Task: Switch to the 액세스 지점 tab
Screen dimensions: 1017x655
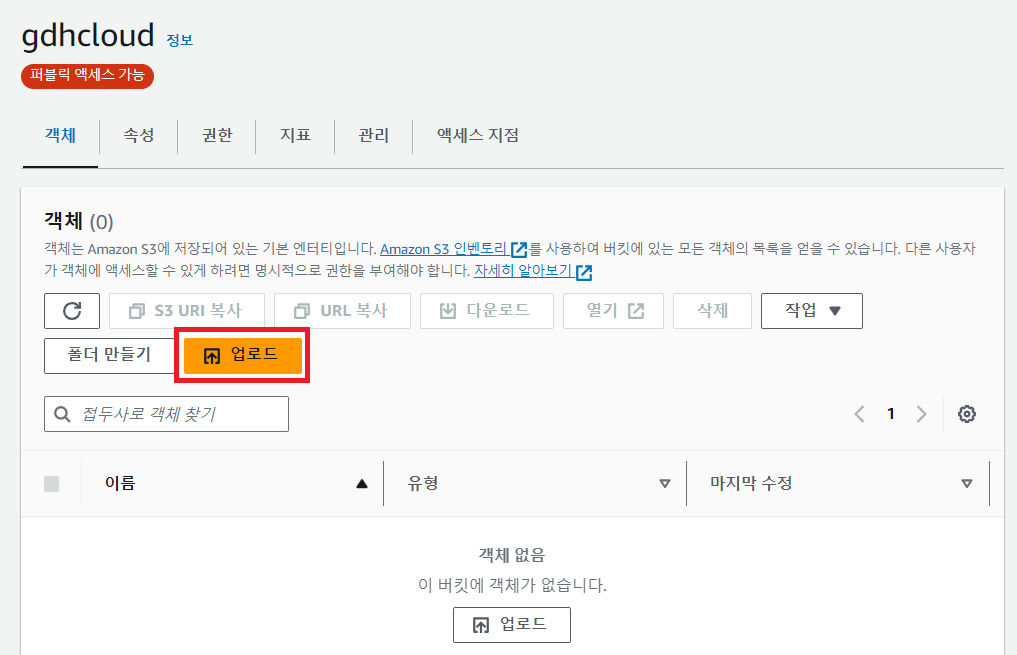Action: pyautogui.click(x=478, y=136)
